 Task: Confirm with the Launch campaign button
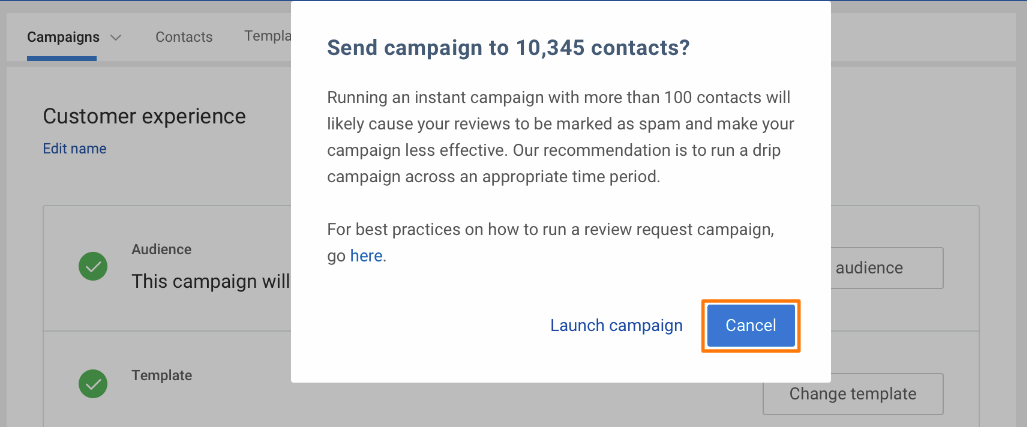coord(616,326)
